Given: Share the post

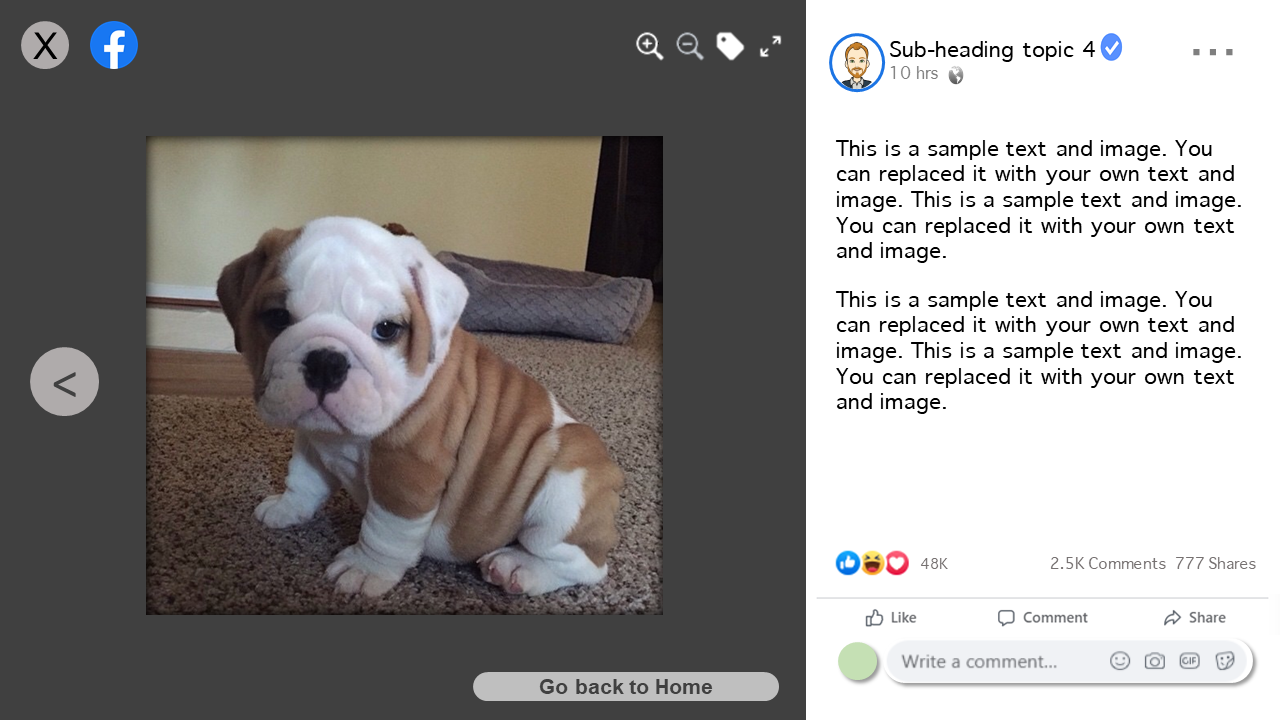Looking at the screenshot, I should pos(1194,618).
